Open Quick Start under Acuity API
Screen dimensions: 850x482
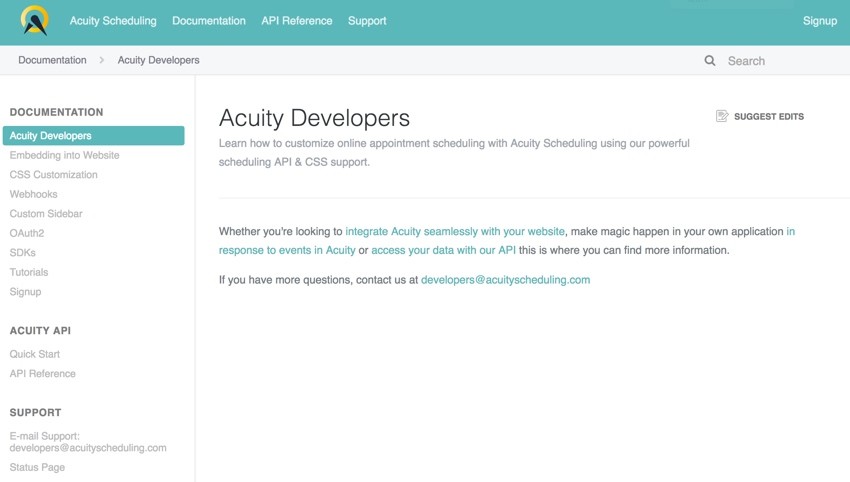click(x=34, y=354)
